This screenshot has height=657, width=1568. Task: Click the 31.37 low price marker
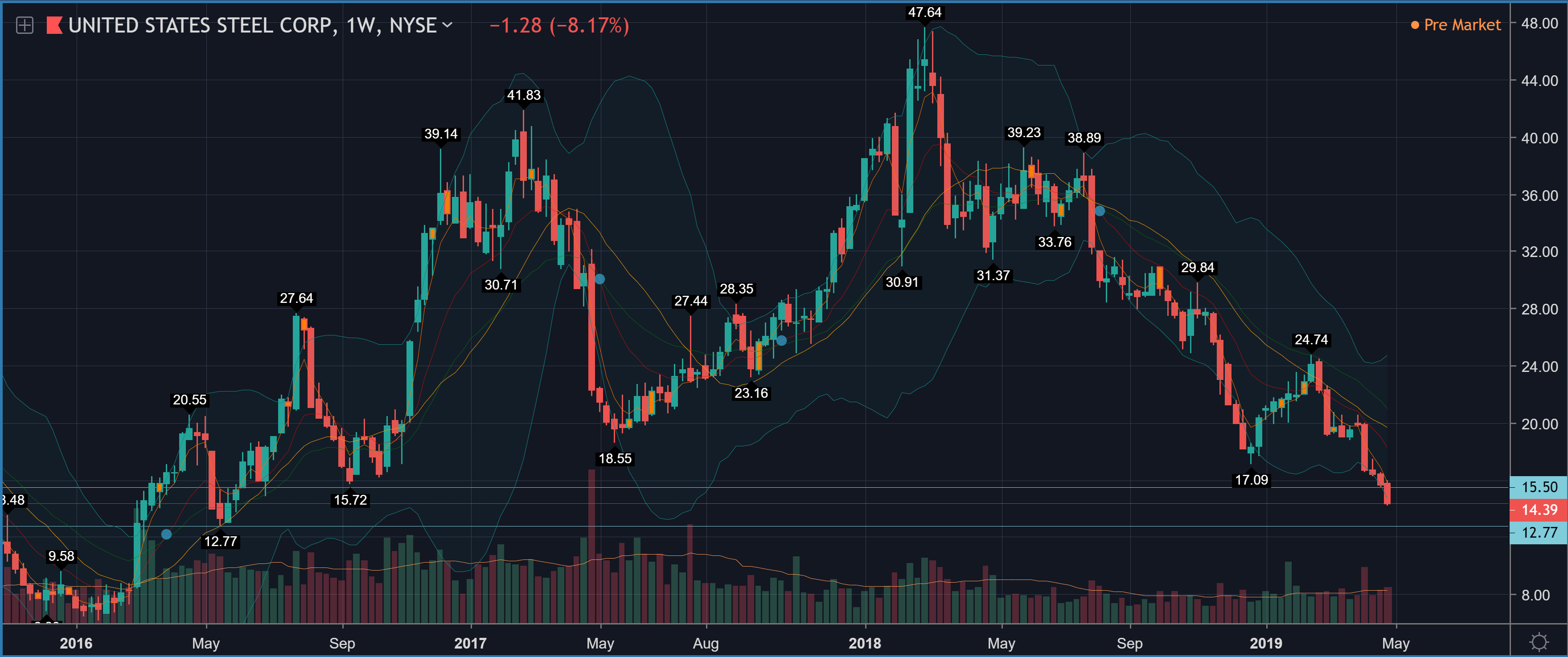(993, 276)
